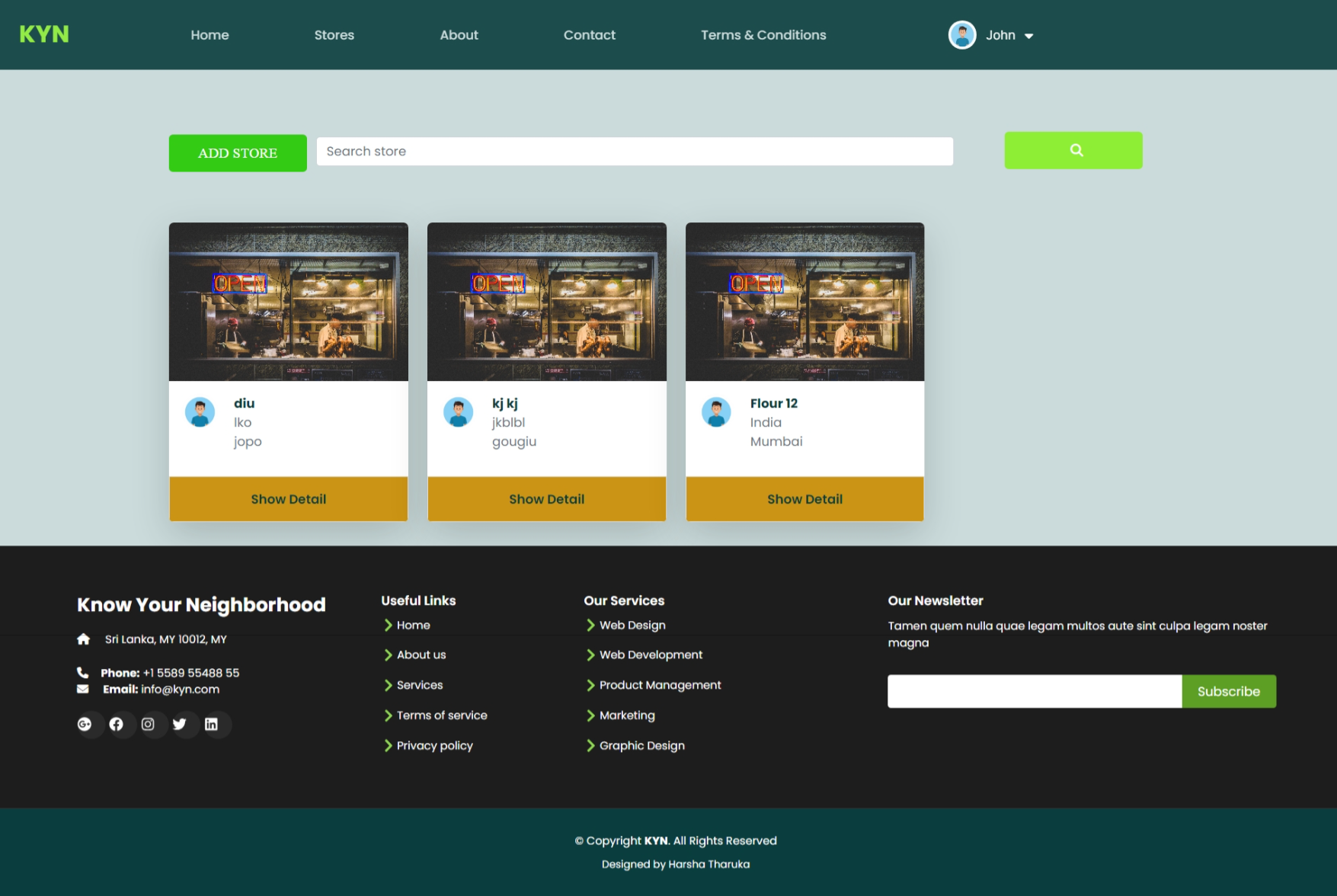
Task: Open the Instagram social icon
Action: (x=148, y=724)
